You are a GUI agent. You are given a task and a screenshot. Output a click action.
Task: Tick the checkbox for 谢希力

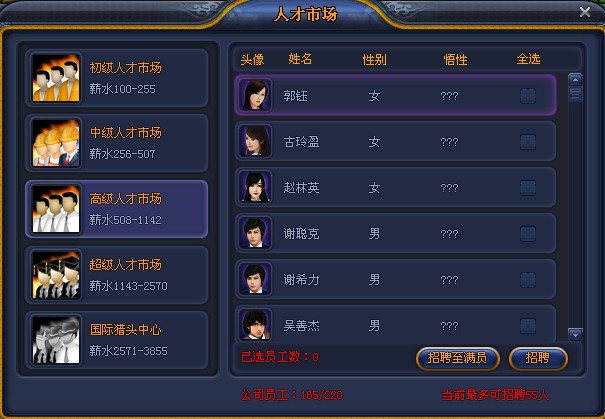click(527, 280)
